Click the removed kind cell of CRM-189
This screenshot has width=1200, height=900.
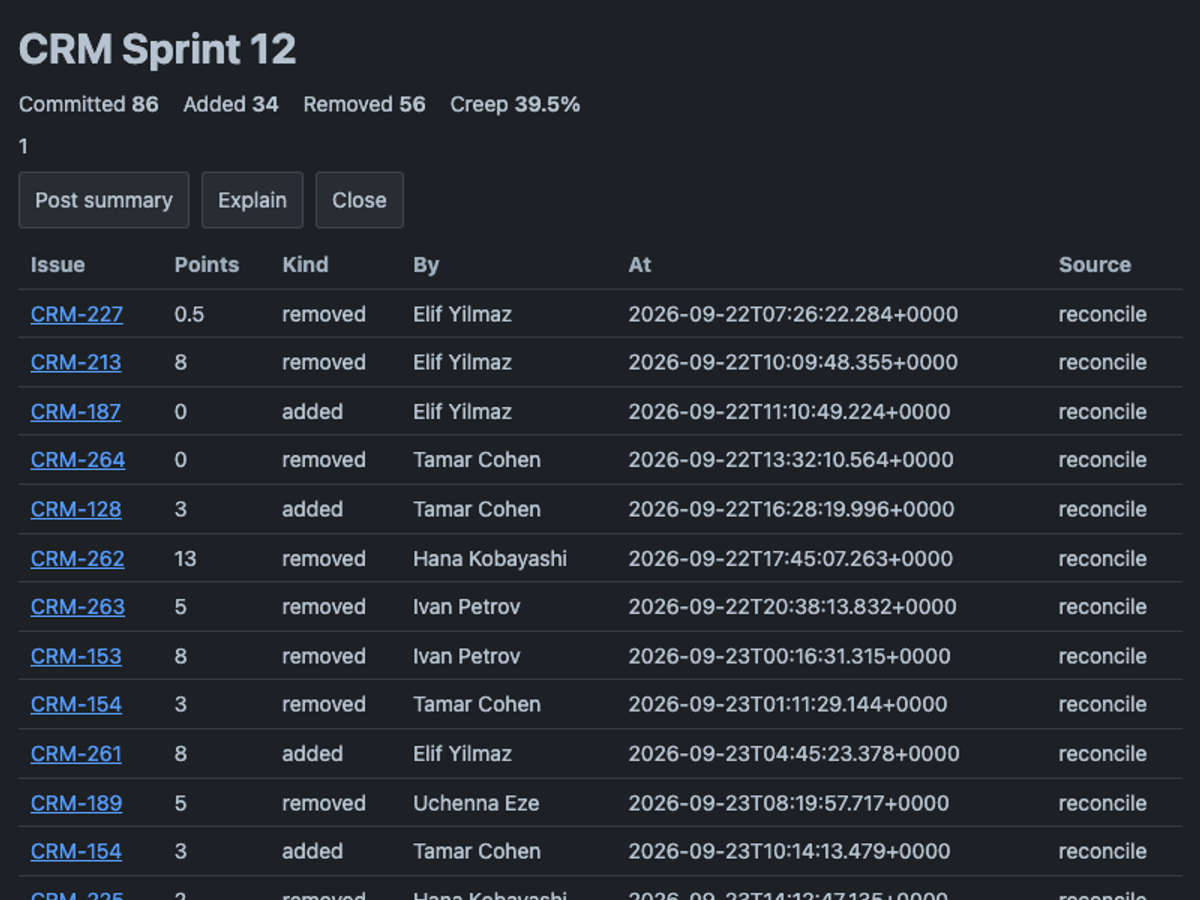(x=324, y=802)
